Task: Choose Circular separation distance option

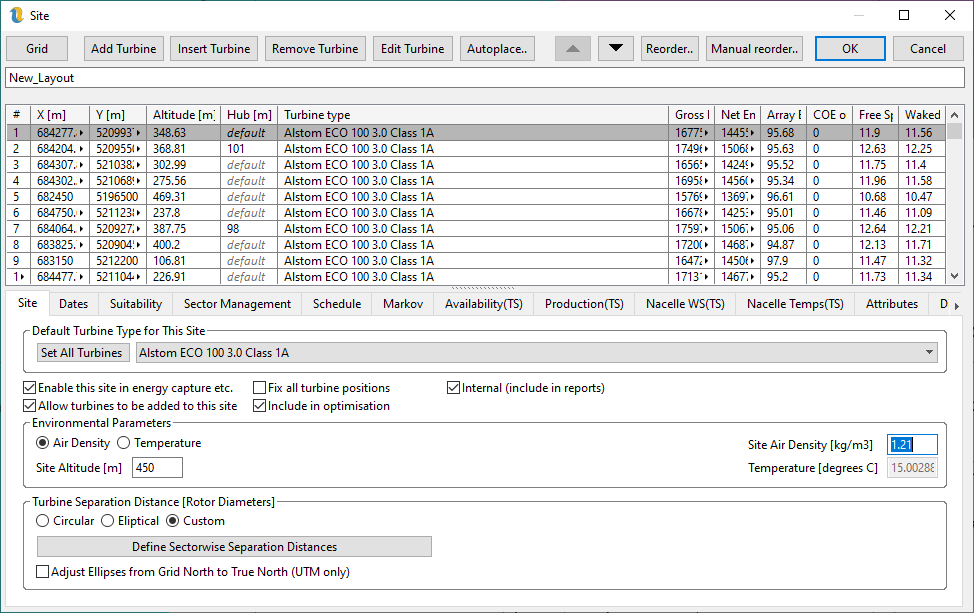Action: point(43,521)
